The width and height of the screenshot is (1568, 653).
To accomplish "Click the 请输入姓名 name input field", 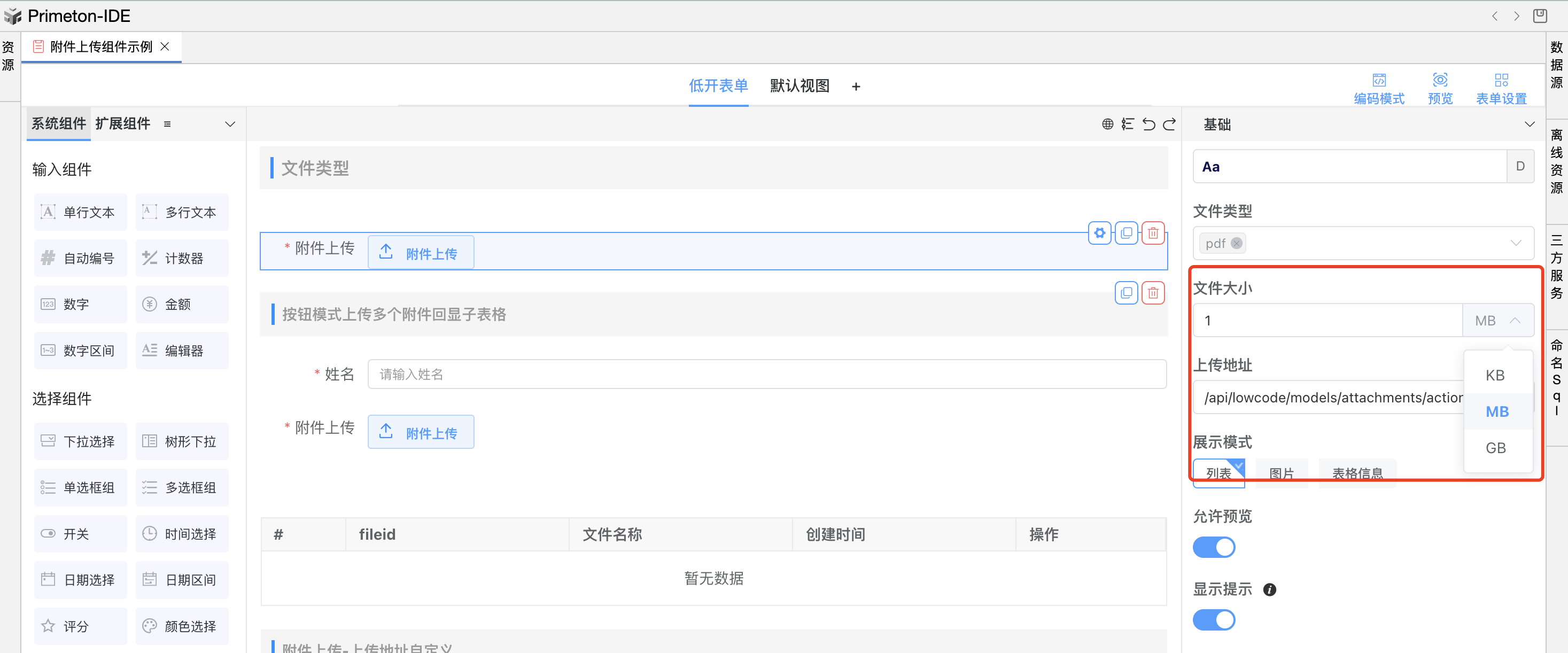I will 766,374.
